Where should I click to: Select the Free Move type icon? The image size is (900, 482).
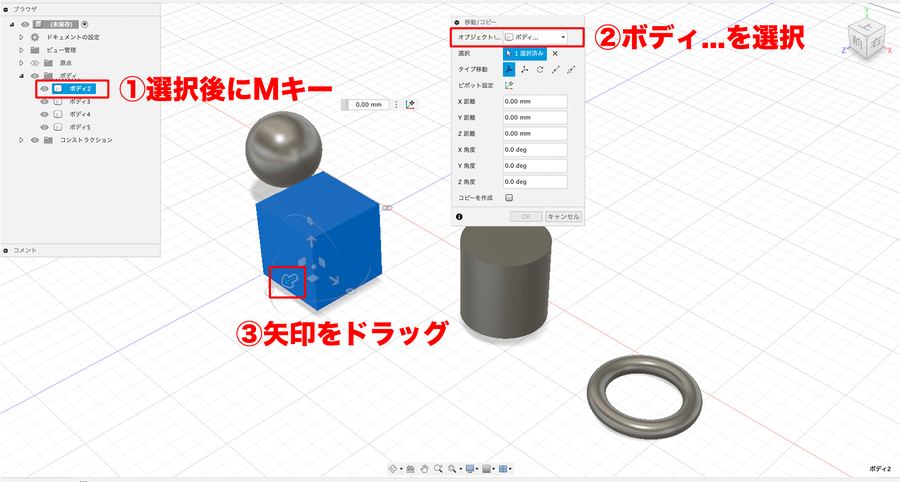click(x=509, y=69)
